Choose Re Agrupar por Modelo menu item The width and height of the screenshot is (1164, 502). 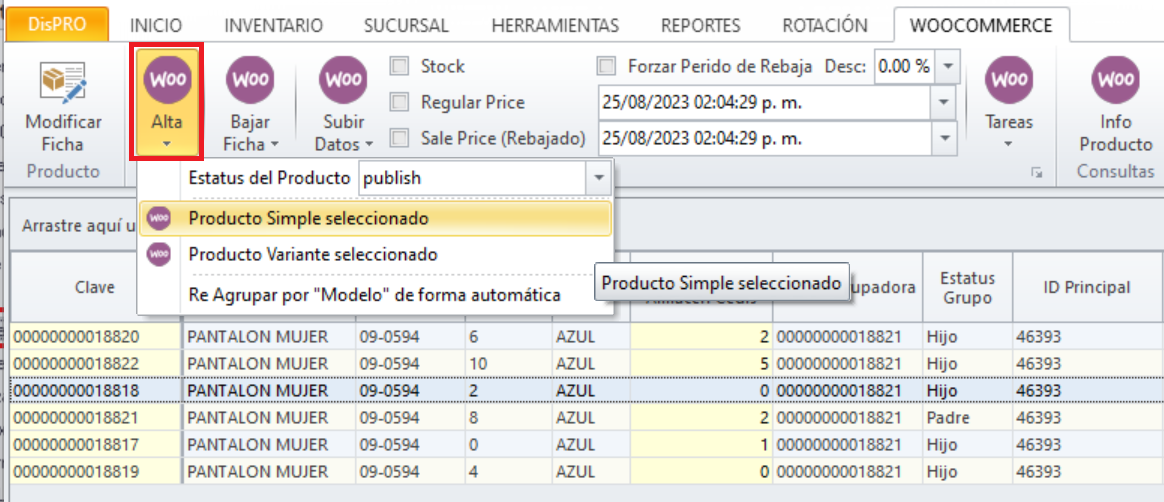pos(375,295)
